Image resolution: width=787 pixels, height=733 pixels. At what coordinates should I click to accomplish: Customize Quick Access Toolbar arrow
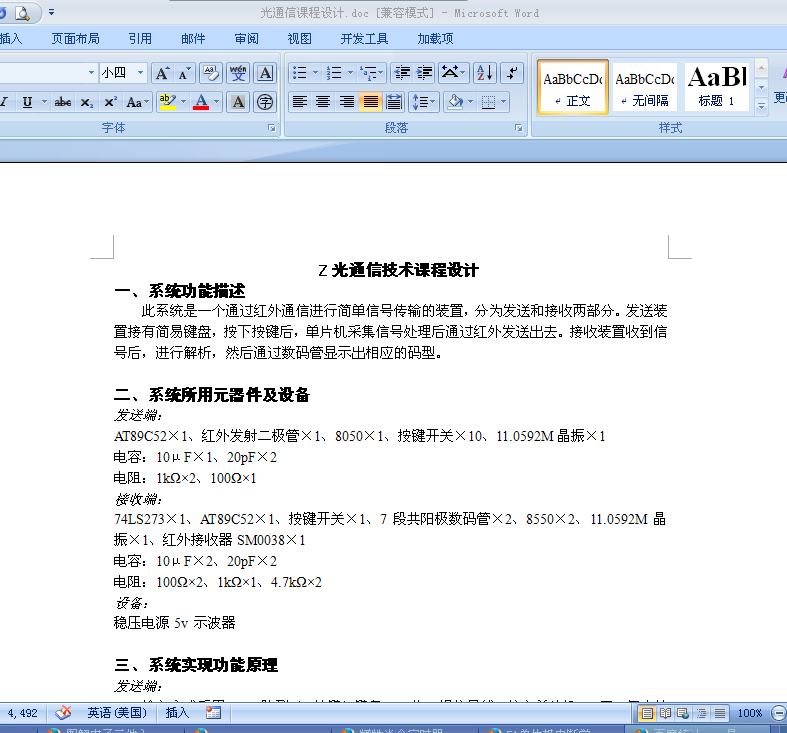[51, 12]
